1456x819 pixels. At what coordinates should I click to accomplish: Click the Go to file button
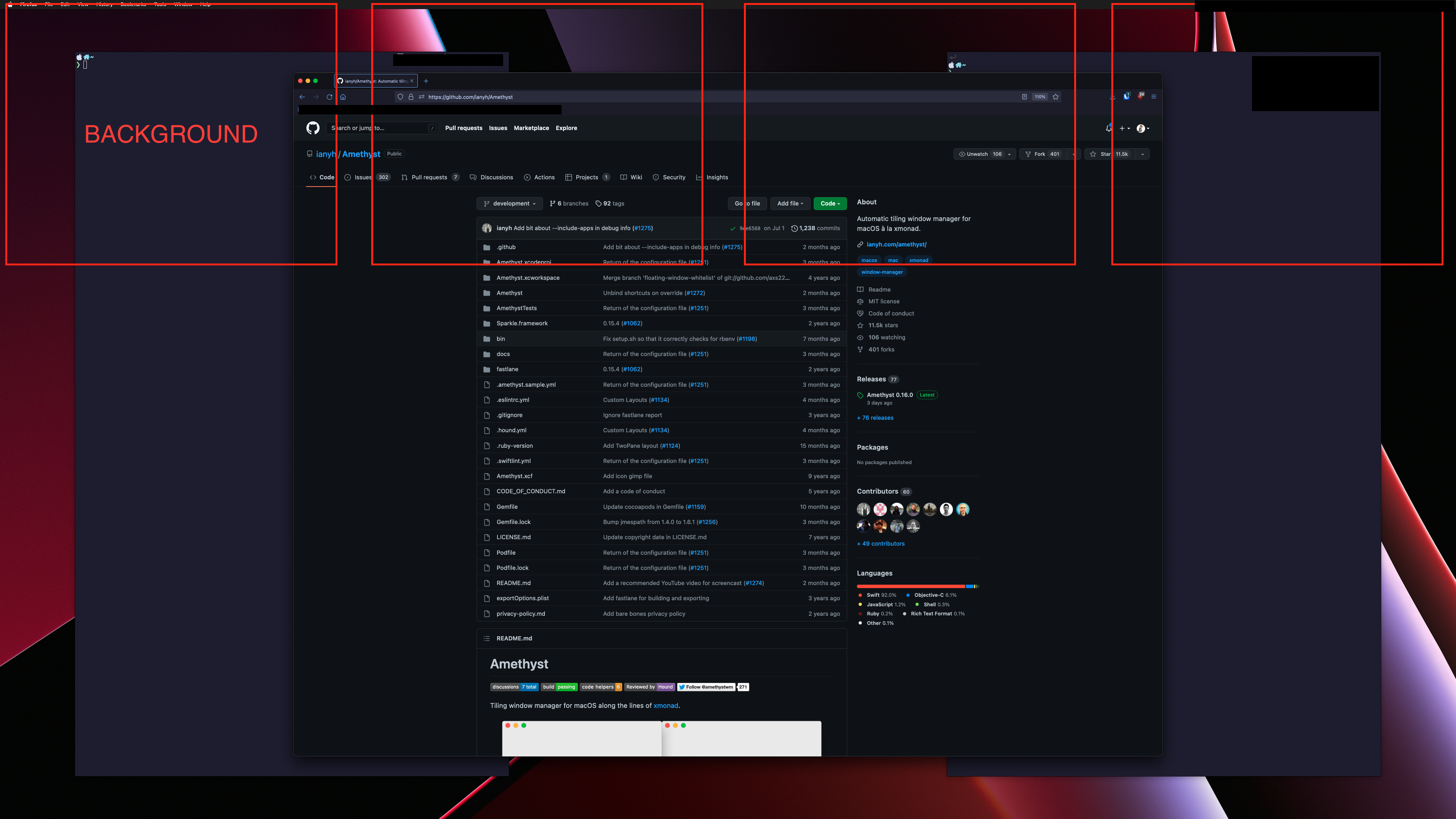(x=747, y=204)
